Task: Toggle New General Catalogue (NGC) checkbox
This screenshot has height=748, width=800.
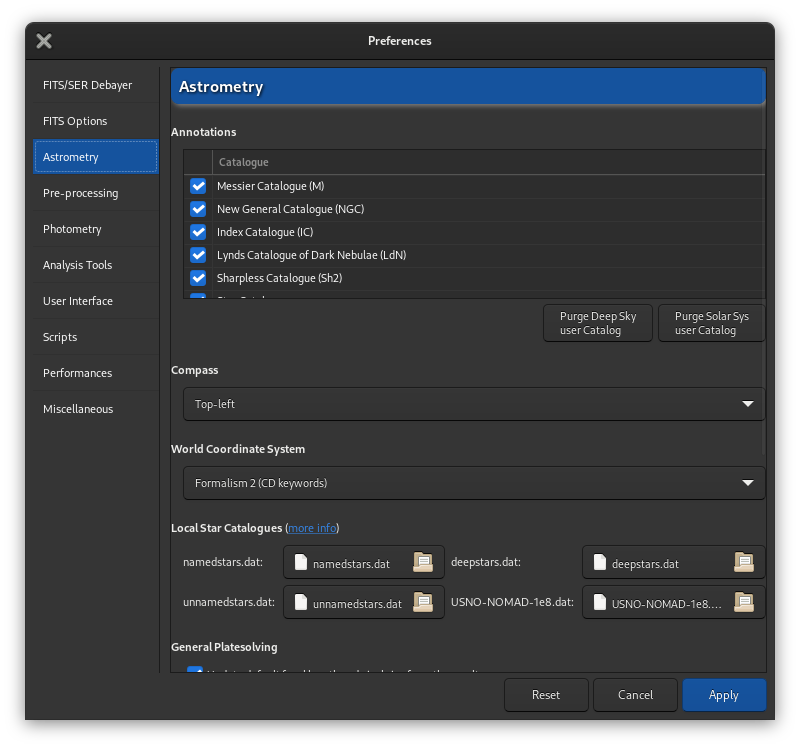Action: coord(198,209)
